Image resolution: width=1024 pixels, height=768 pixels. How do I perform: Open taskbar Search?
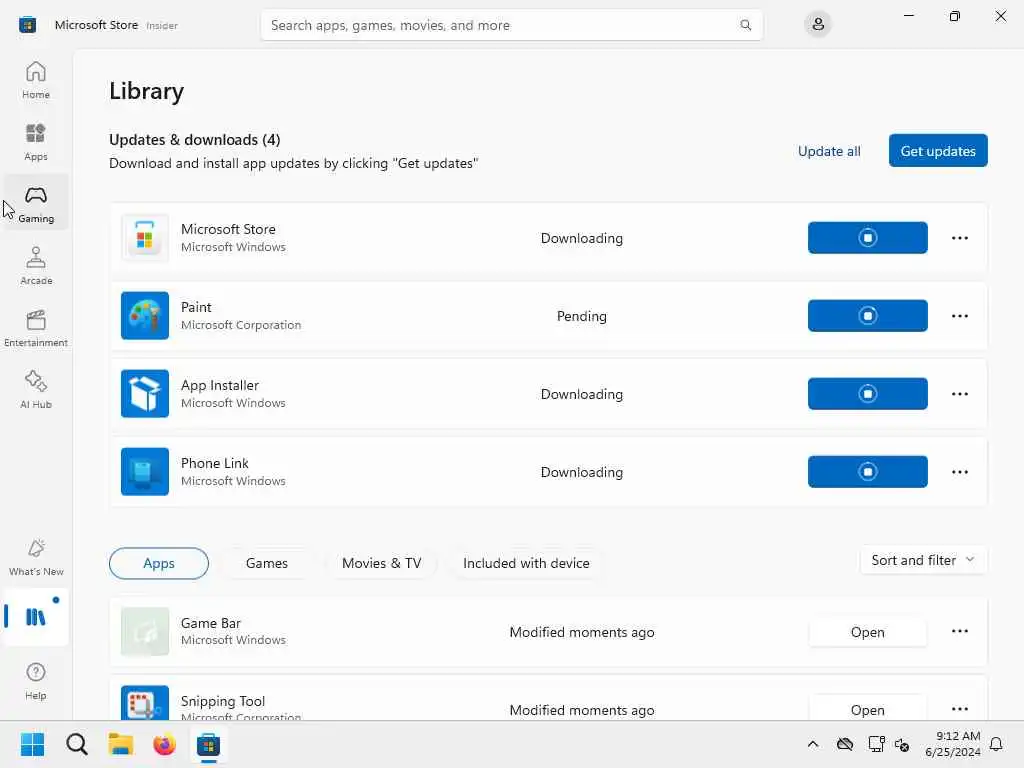(x=76, y=744)
